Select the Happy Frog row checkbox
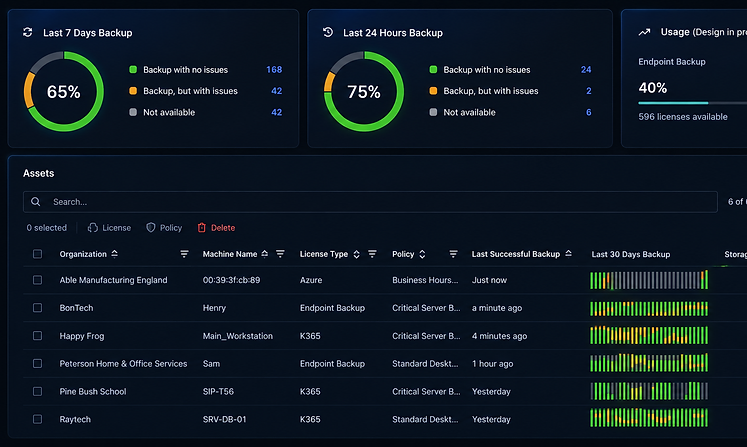This screenshot has width=747, height=447. pos(37,335)
